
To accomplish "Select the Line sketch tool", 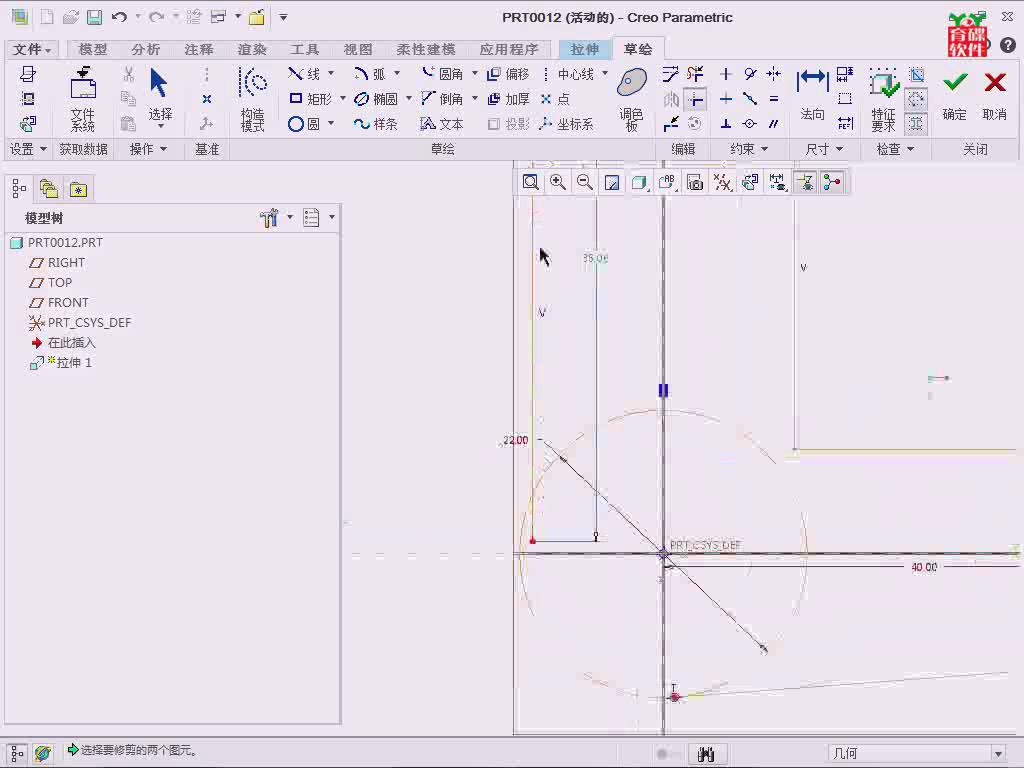I will (304, 74).
